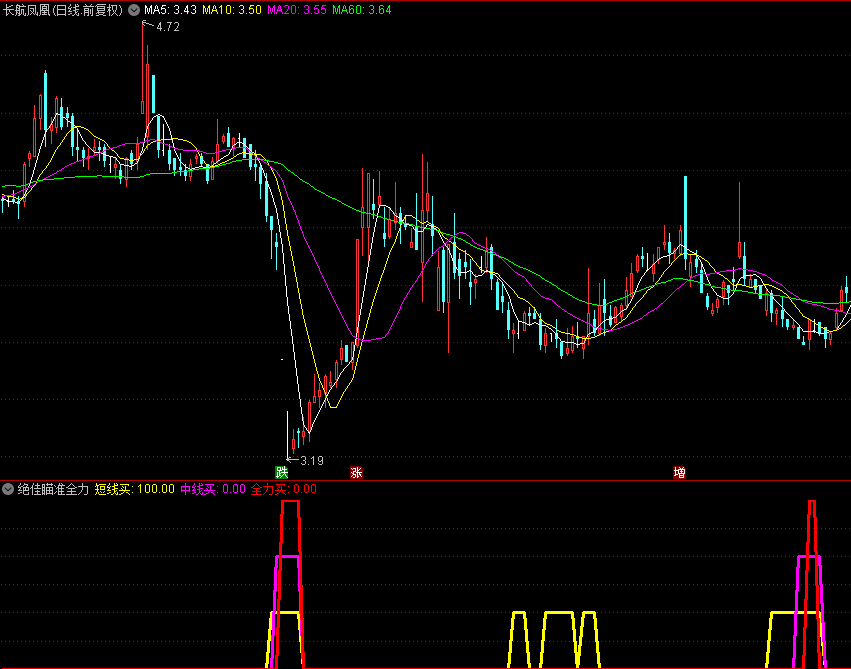Viewport: 851px width, 669px height.
Task: Select the MA5: 3.43 legend value
Action: (170, 10)
